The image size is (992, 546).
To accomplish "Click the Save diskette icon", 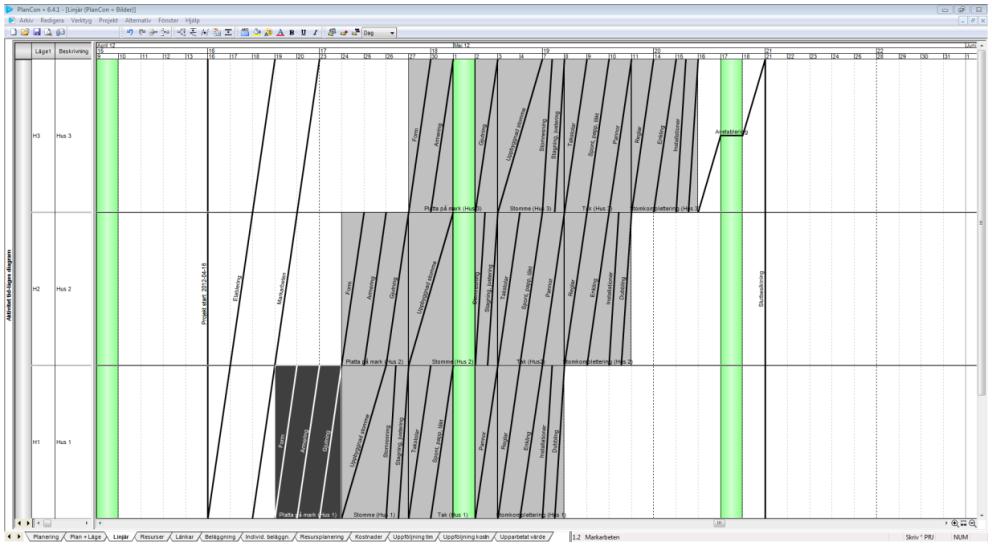I will pos(37,32).
